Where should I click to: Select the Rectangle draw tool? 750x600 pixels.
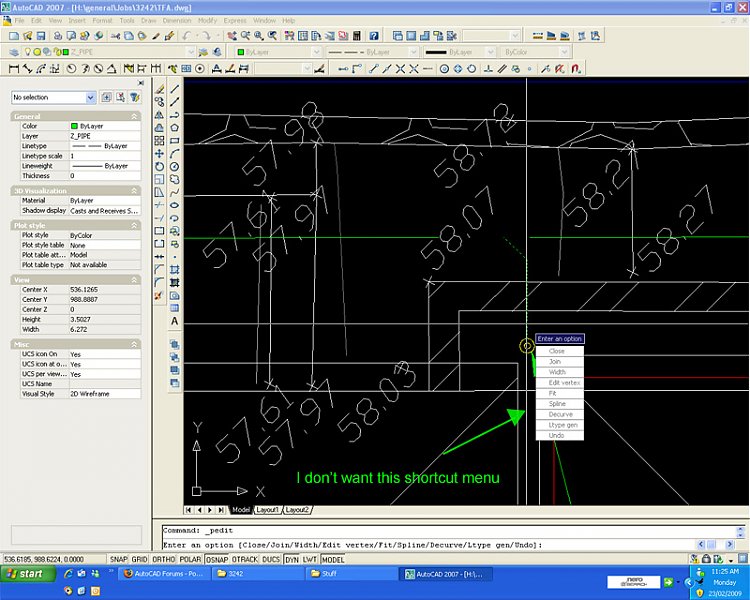click(175, 141)
